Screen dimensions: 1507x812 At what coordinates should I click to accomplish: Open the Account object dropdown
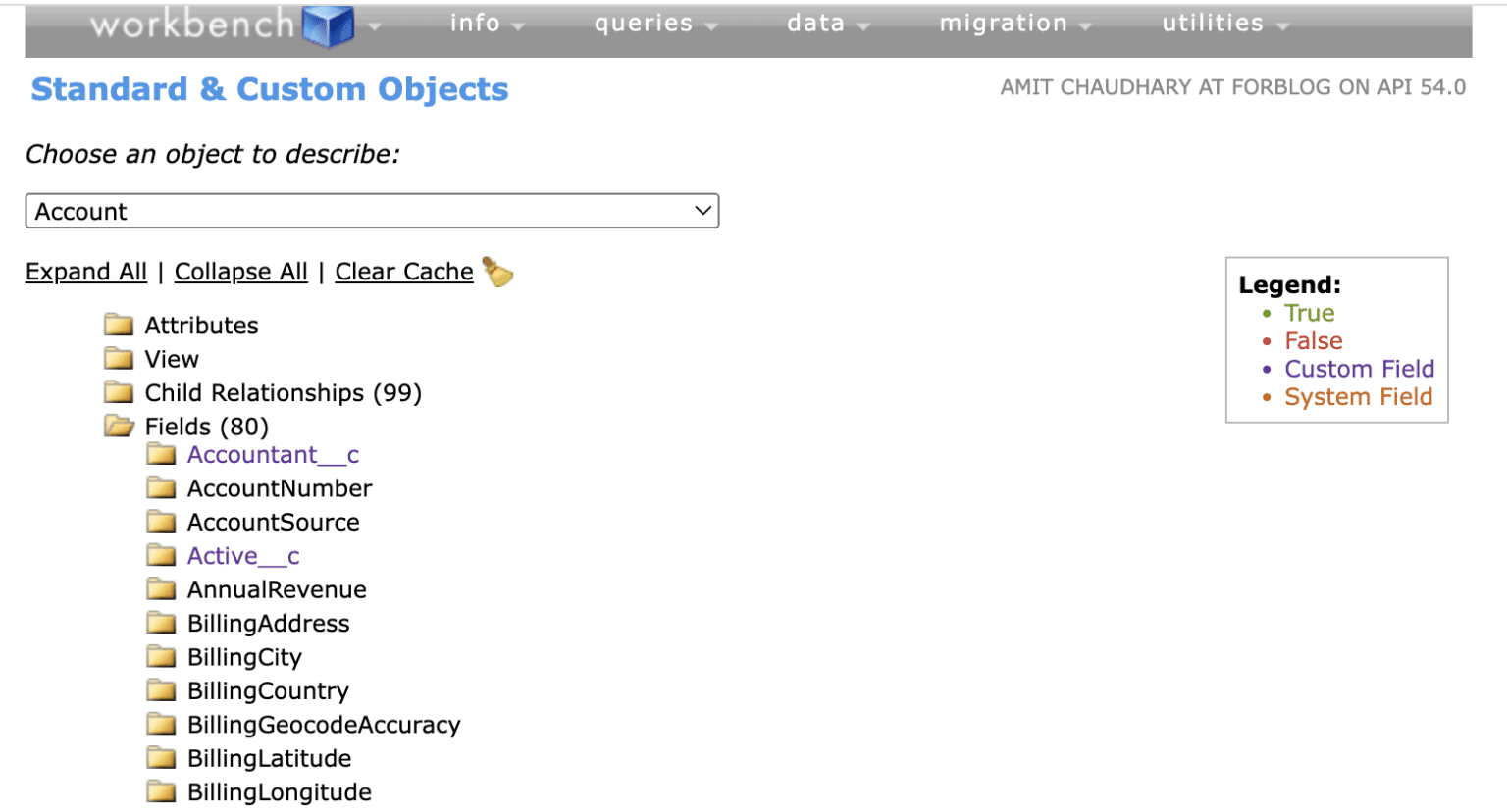pos(372,211)
